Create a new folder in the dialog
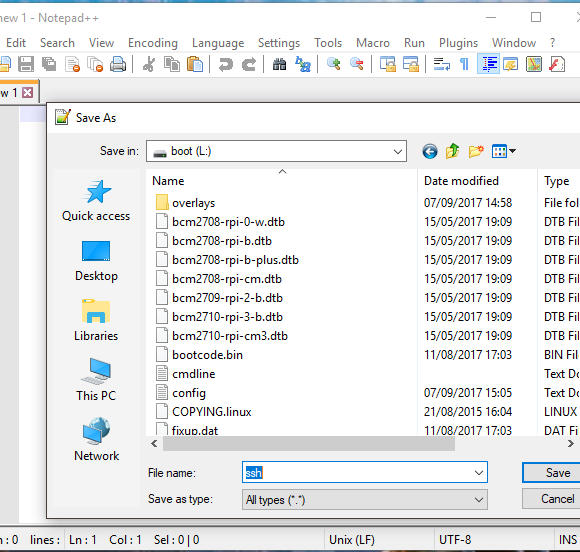The width and height of the screenshot is (580, 552). click(476, 151)
